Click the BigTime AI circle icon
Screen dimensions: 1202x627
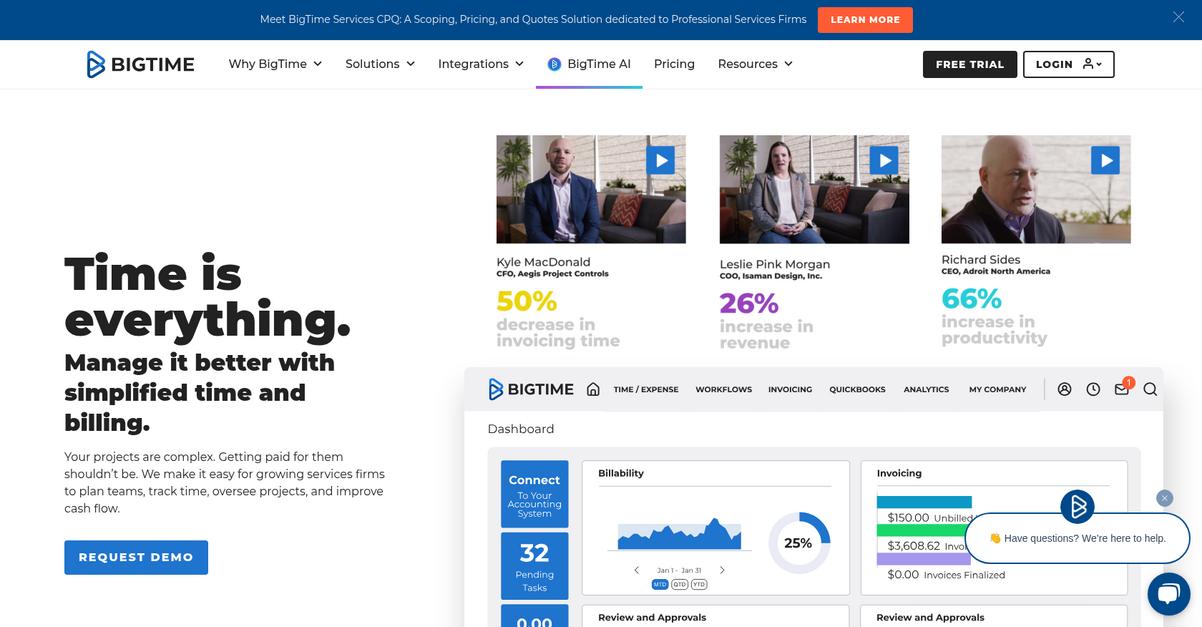pyautogui.click(x=554, y=64)
